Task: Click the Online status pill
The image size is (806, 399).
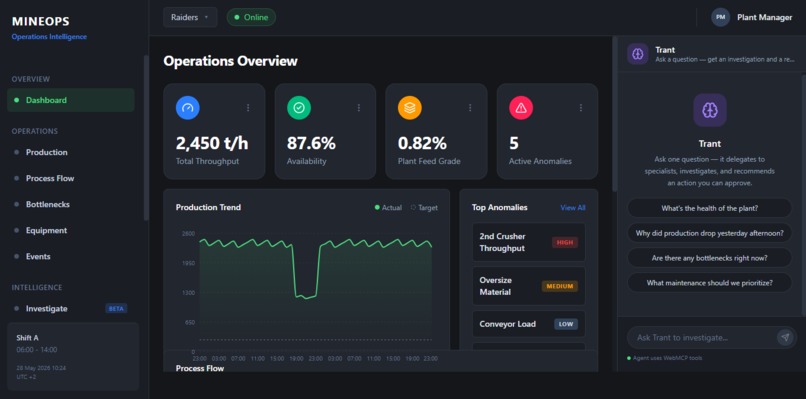Action: [251, 17]
